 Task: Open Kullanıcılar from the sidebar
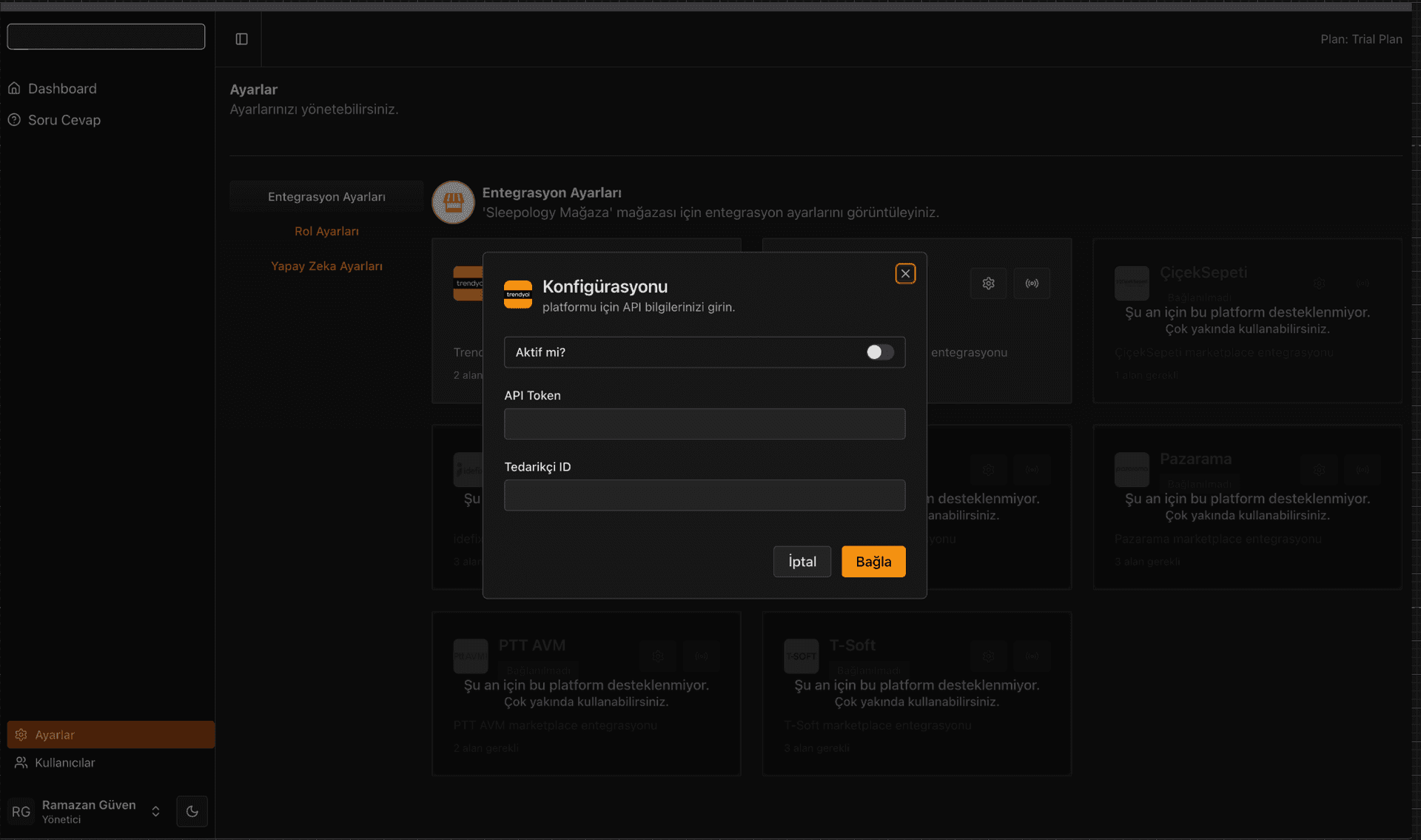tap(64, 762)
